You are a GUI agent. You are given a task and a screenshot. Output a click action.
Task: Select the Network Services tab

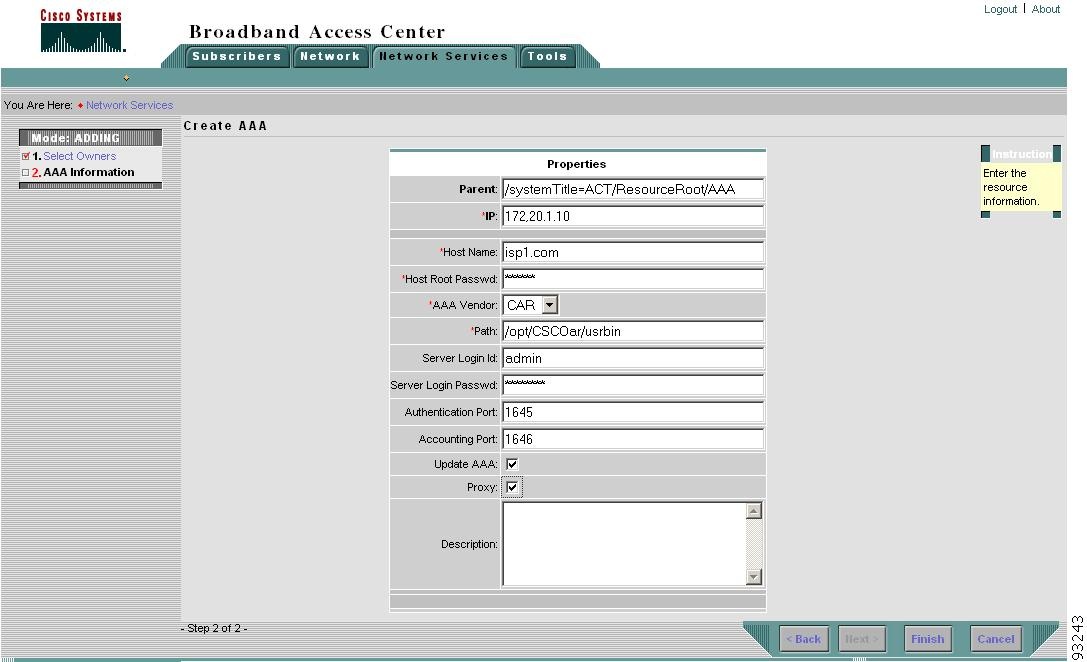pos(444,56)
